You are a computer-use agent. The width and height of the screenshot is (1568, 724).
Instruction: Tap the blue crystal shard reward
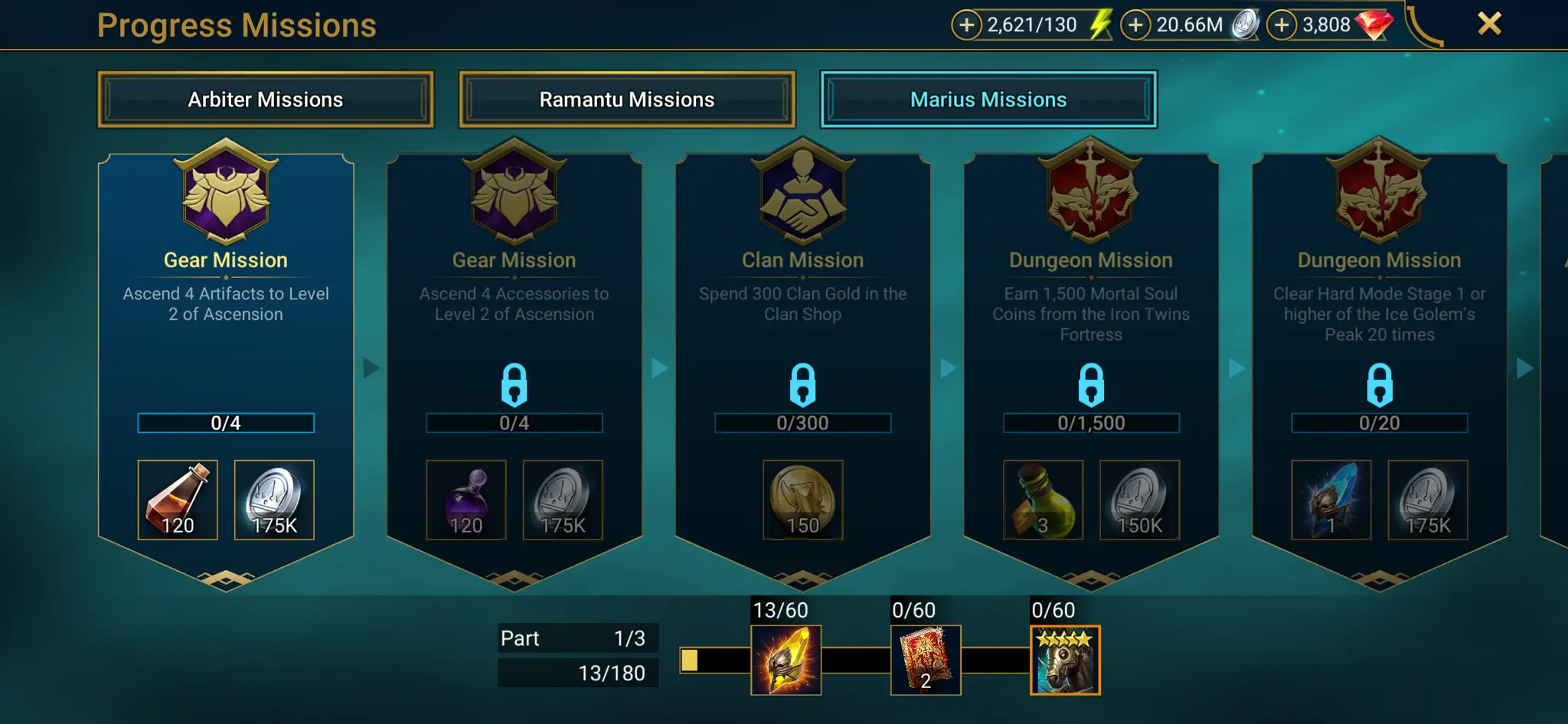pos(1331,500)
